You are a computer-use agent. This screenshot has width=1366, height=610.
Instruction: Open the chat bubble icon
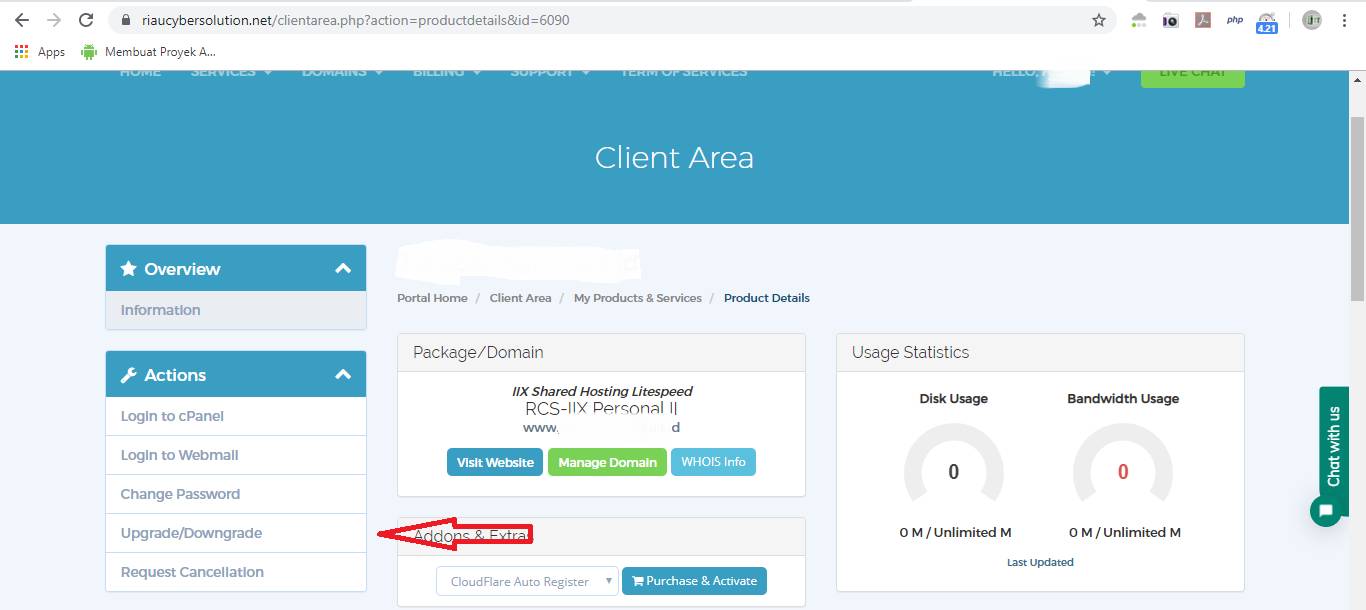point(1326,511)
